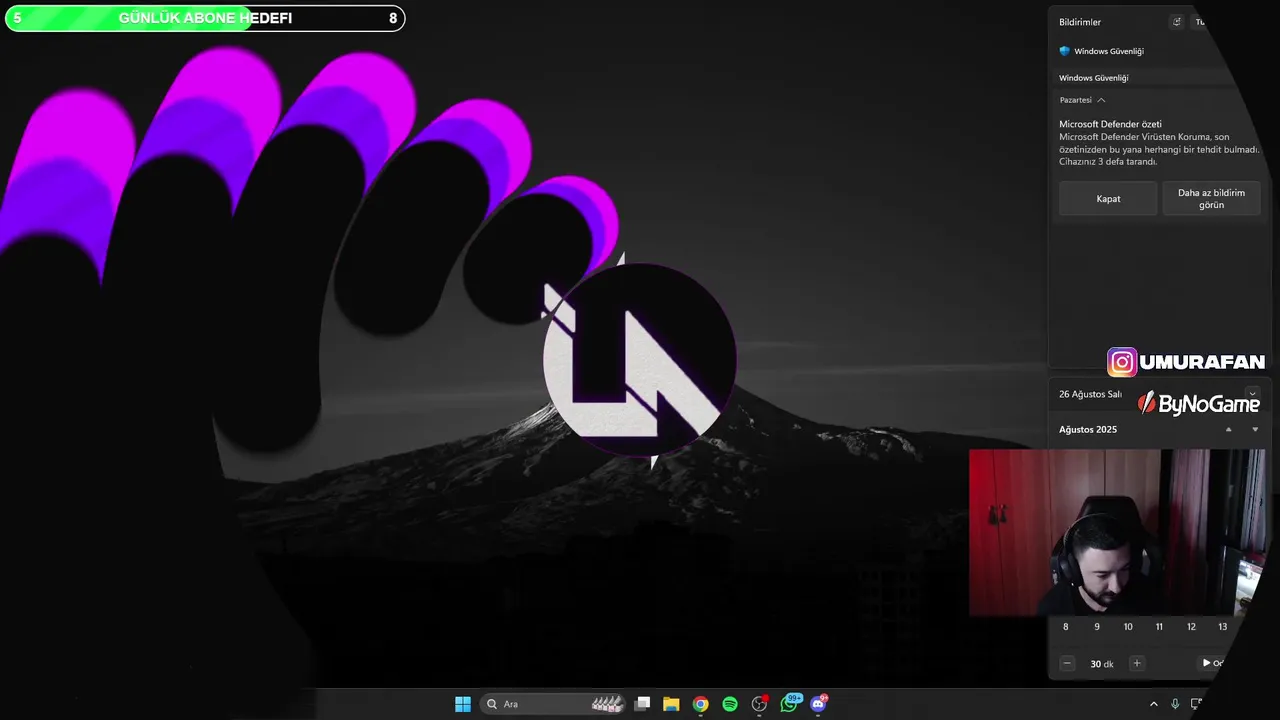Image resolution: width=1280 pixels, height=720 pixels.
Task: Select day 12 in the calendar
Action: [x=1191, y=627]
